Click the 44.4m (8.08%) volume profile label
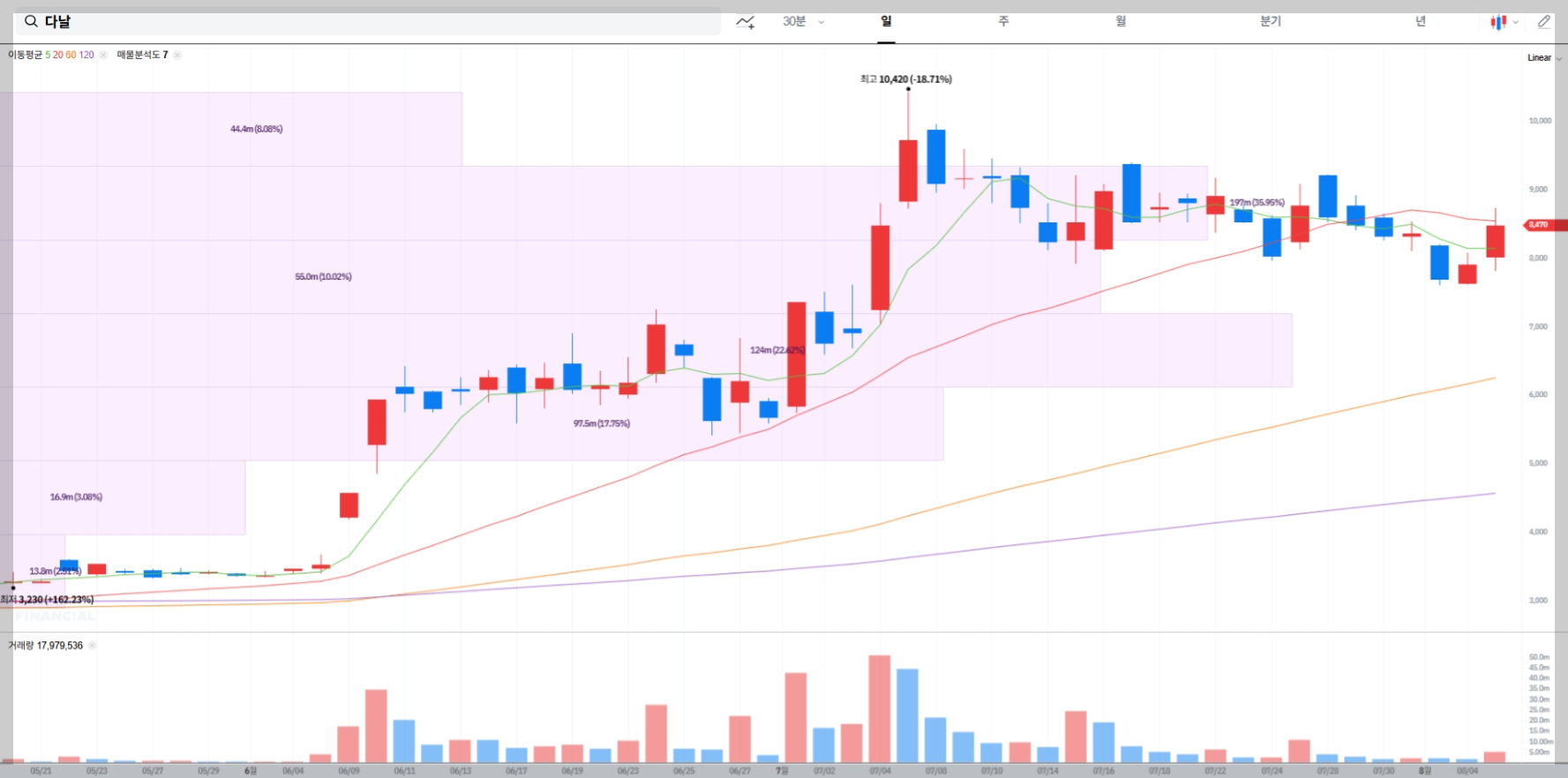Screen dimensions: 1568x778 coord(257,129)
